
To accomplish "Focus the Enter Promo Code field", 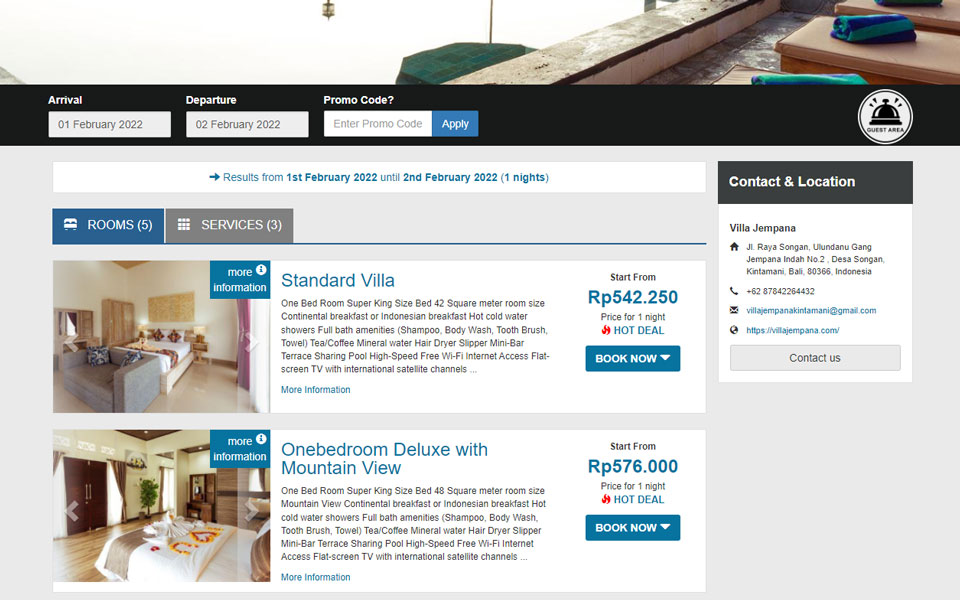I will [x=378, y=124].
